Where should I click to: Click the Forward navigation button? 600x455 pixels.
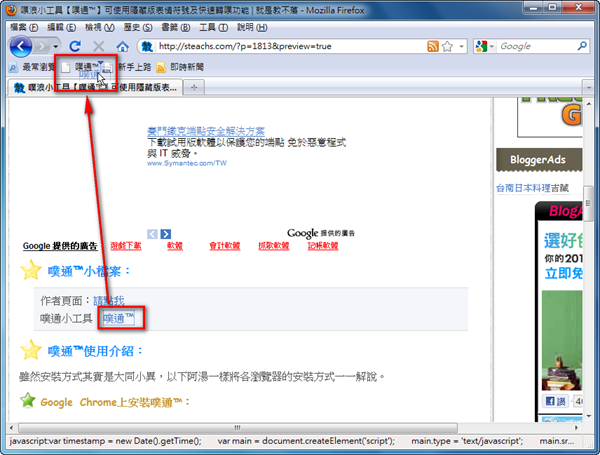click(x=42, y=47)
